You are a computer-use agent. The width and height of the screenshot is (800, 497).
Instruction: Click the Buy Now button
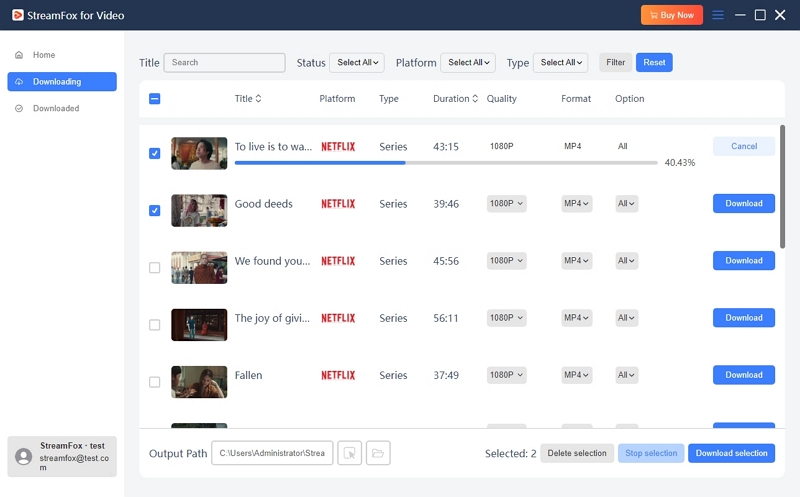[x=671, y=15]
